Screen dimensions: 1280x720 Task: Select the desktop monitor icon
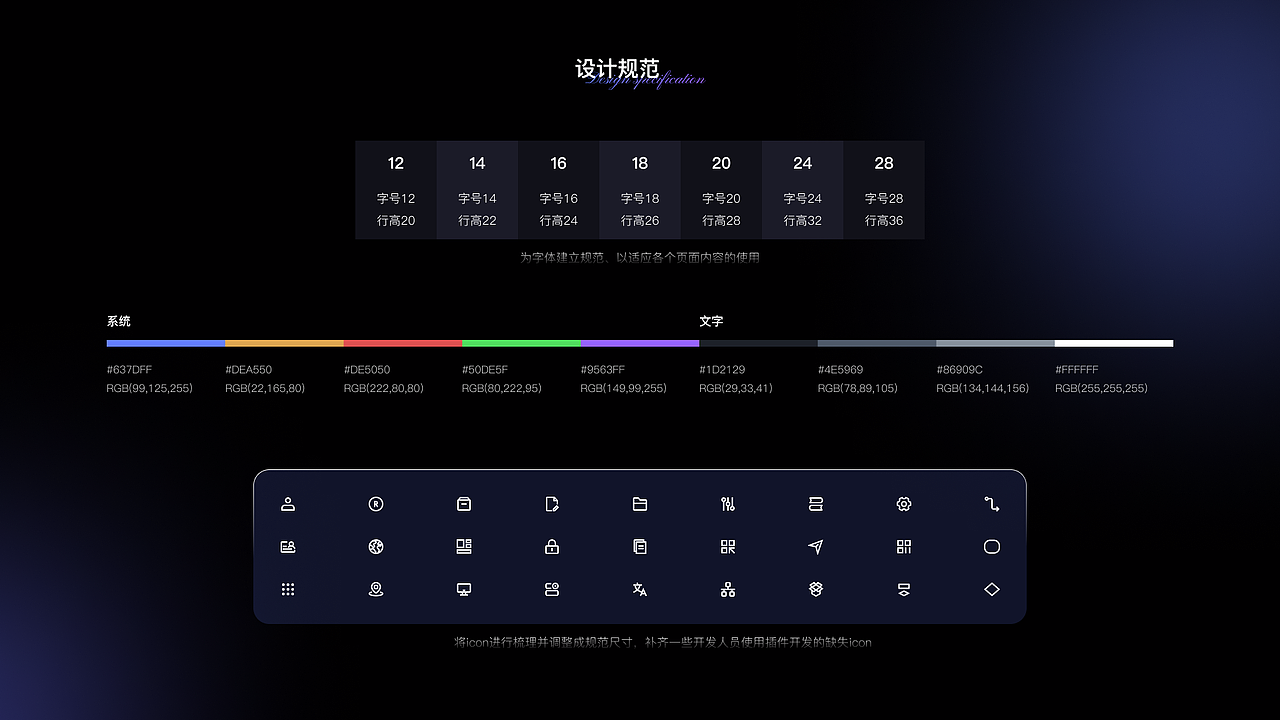464,589
